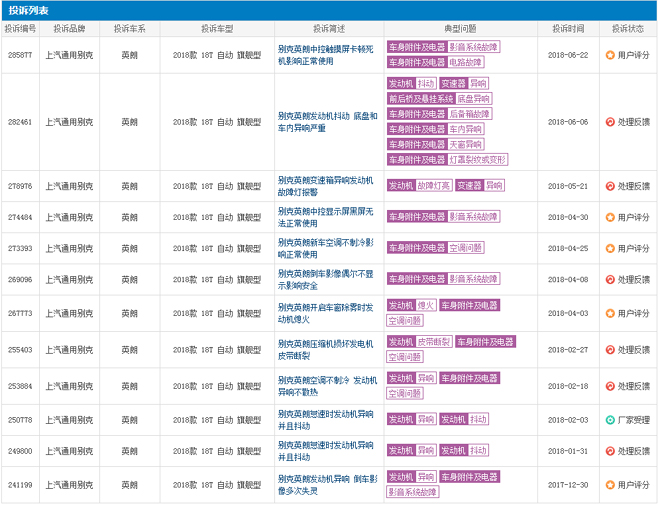Screen dimensions: 660x506
Task: Click the 变速器 异响 tag in complaint 278976
Action: 479,185
